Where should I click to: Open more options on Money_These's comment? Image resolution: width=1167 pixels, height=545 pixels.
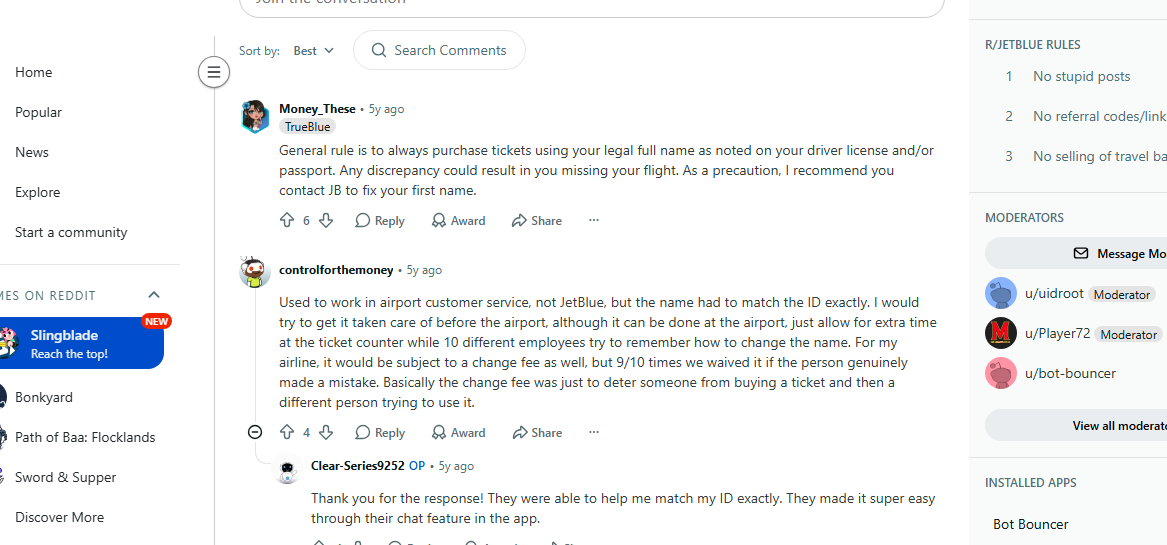(x=593, y=220)
